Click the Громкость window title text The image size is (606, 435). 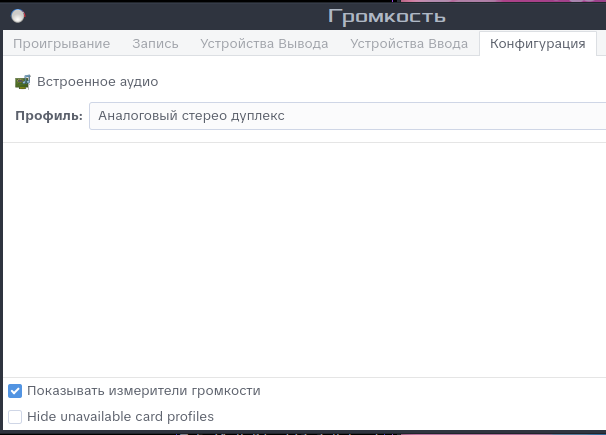click(x=386, y=16)
